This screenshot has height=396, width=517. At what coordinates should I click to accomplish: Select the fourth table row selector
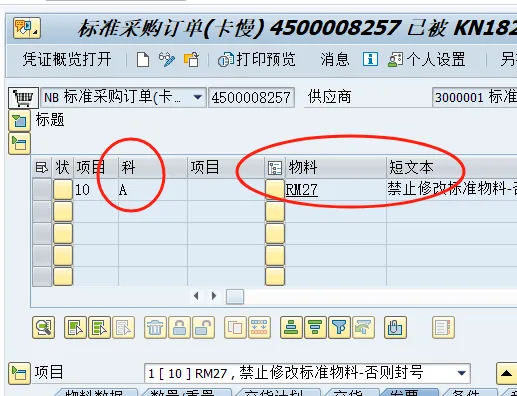pos(42,255)
